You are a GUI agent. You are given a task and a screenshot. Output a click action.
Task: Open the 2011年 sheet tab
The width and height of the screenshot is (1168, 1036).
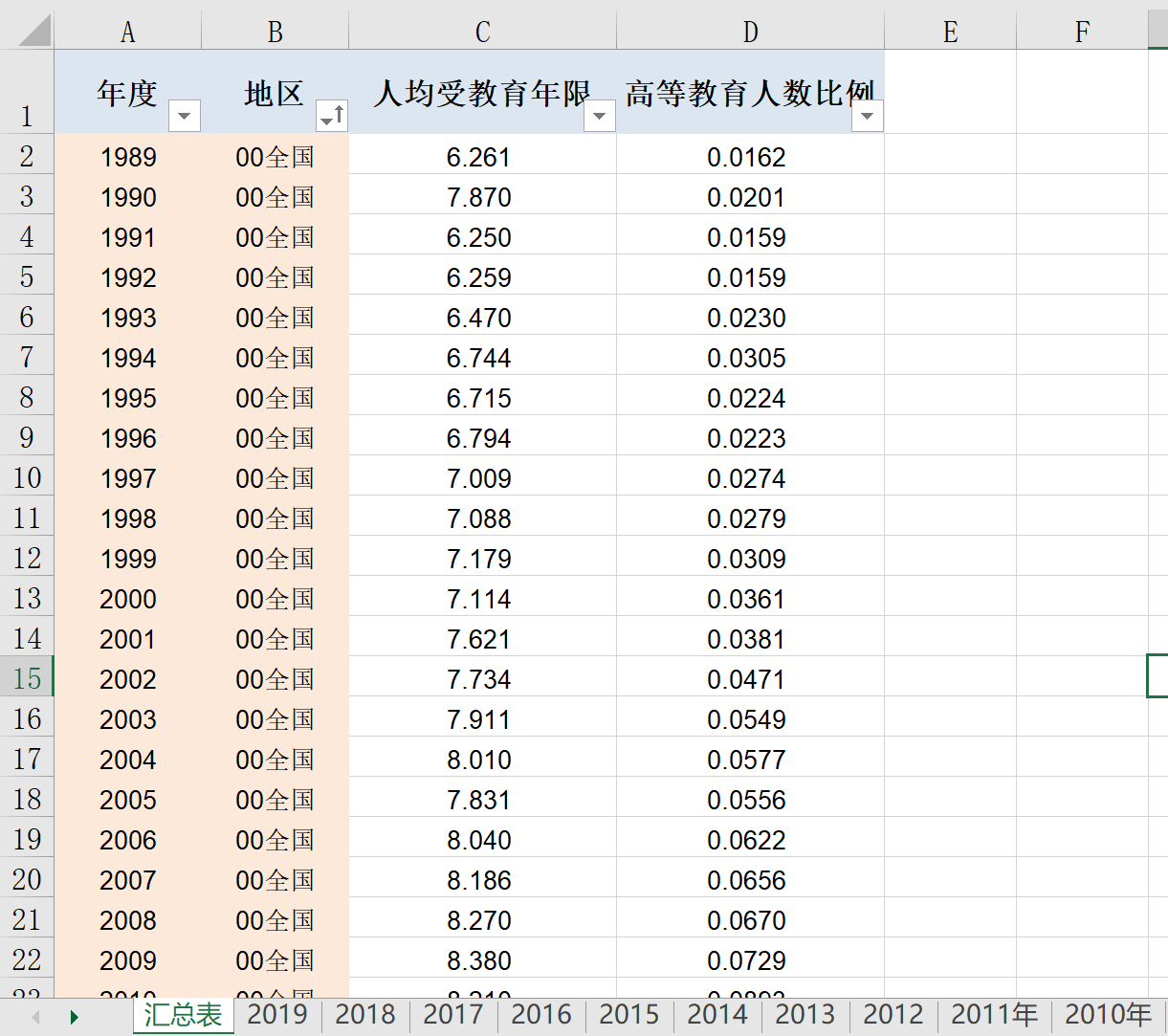995,1014
